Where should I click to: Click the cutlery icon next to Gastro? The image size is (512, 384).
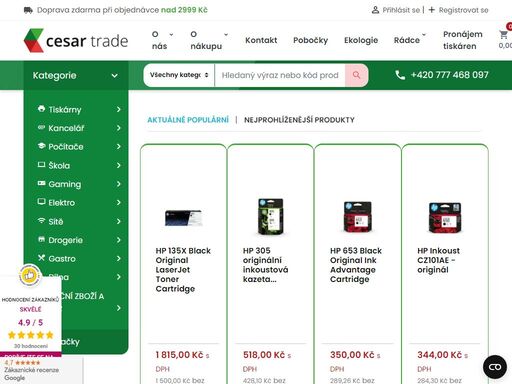41,258
